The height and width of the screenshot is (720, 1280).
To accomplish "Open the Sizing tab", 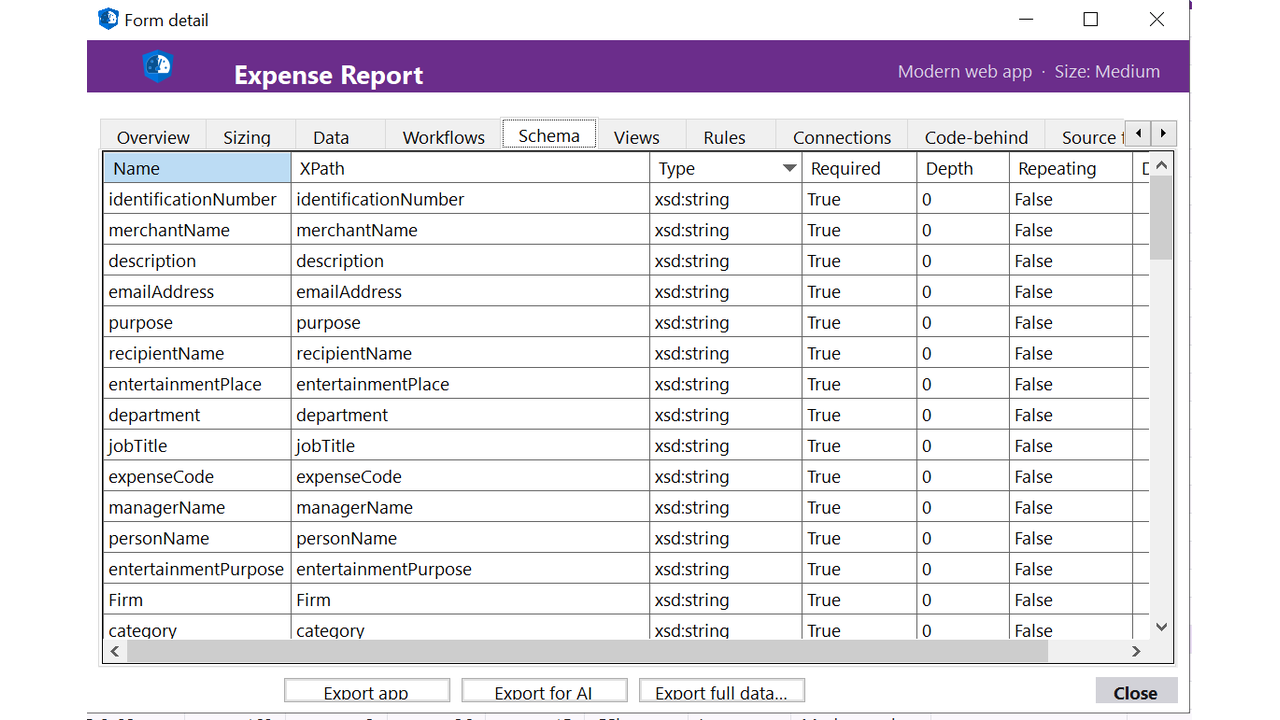I will pyautogui.click(x=247, y=137).
